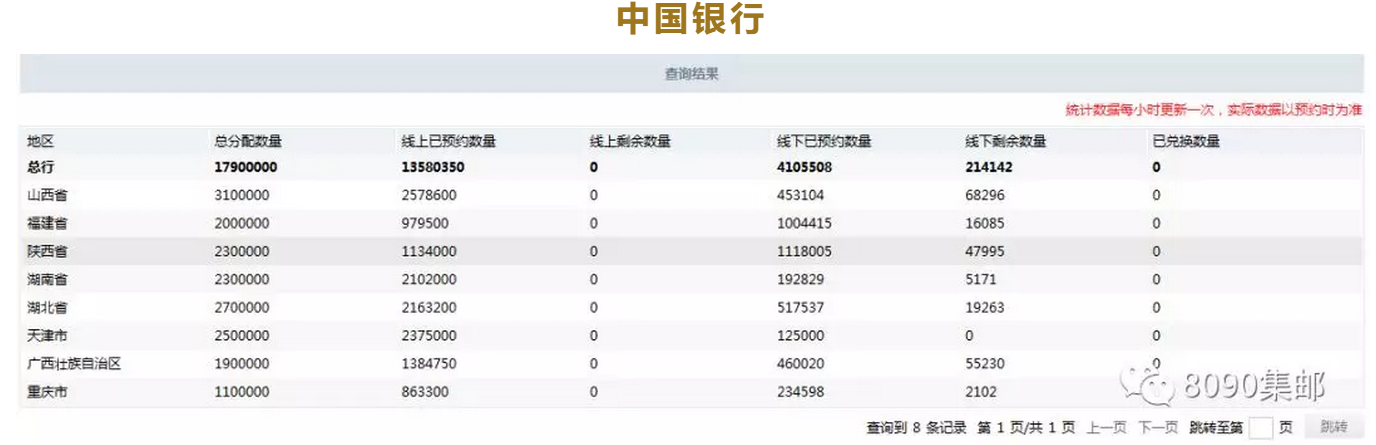Click 山西省 offline remaining 68296
1376x445 pixels.
tap(985, 195)
